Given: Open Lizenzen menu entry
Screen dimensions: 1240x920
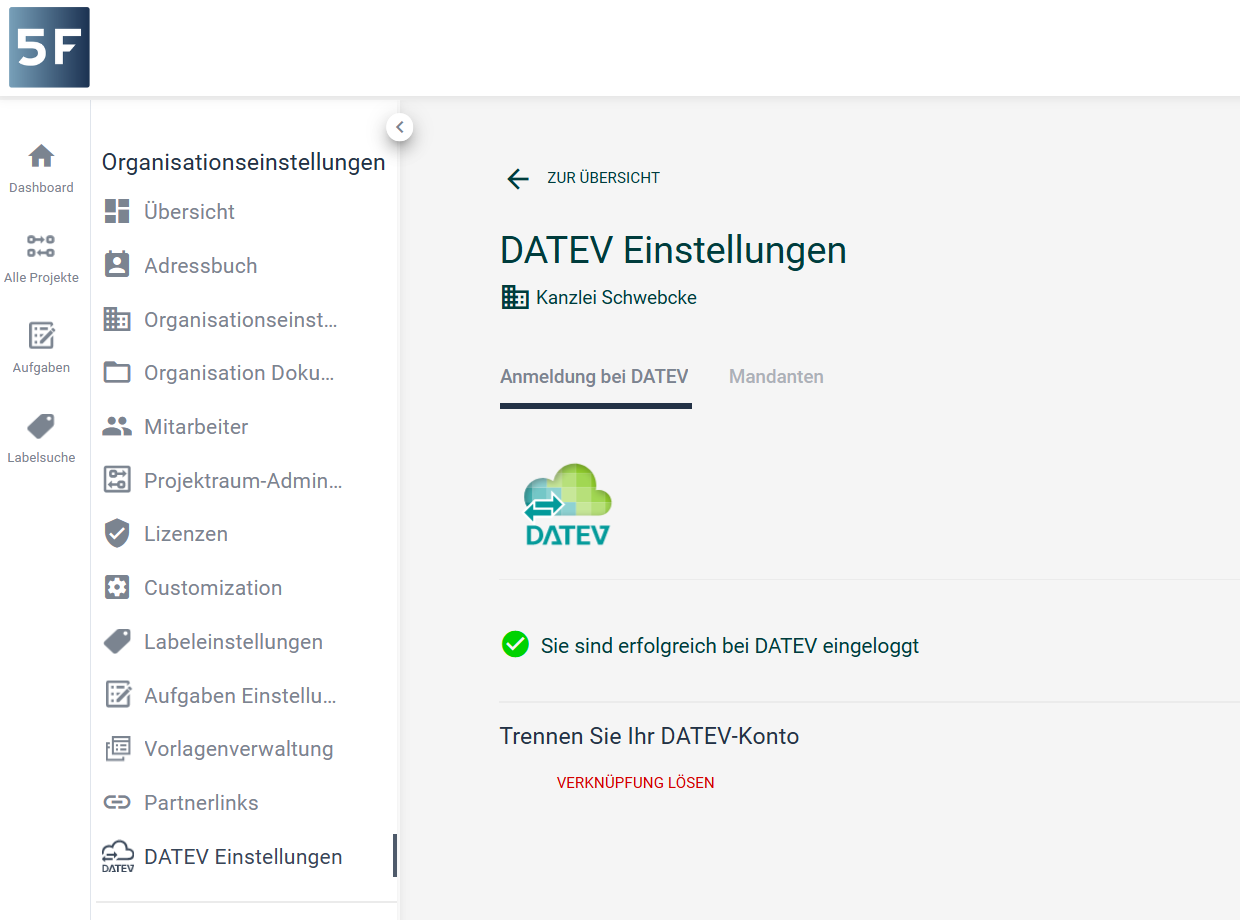Looking at the screenshot, I should [186, 534].
